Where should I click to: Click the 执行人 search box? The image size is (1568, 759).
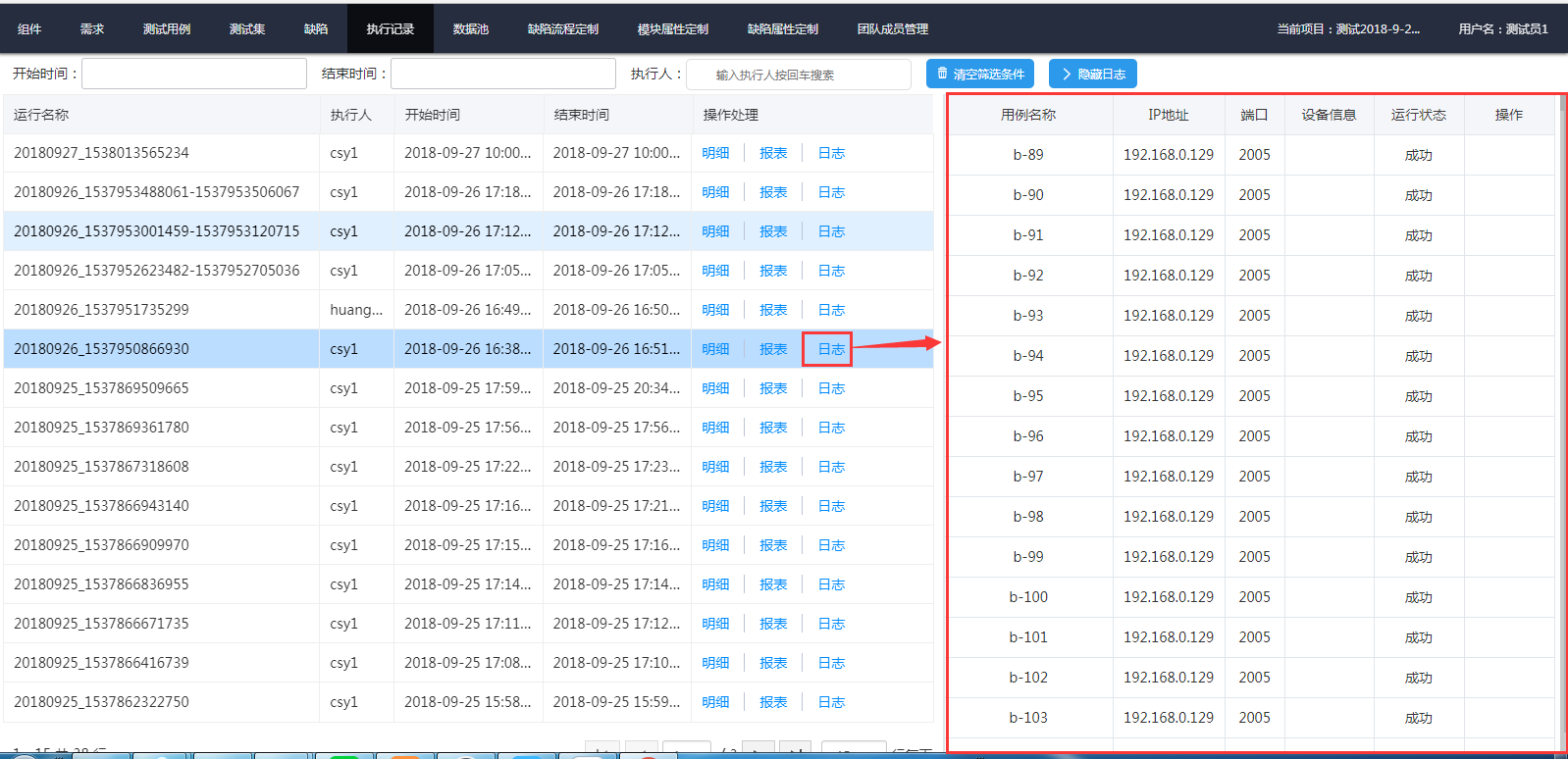tap(799, 75)
